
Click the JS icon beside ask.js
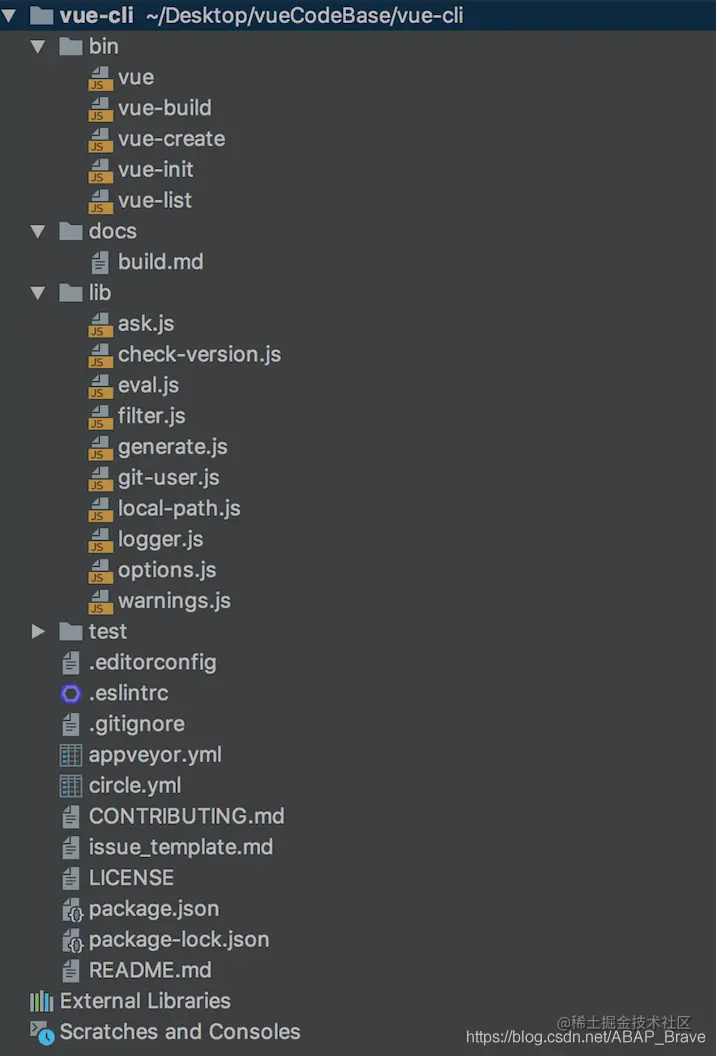[x=100, y=324]
